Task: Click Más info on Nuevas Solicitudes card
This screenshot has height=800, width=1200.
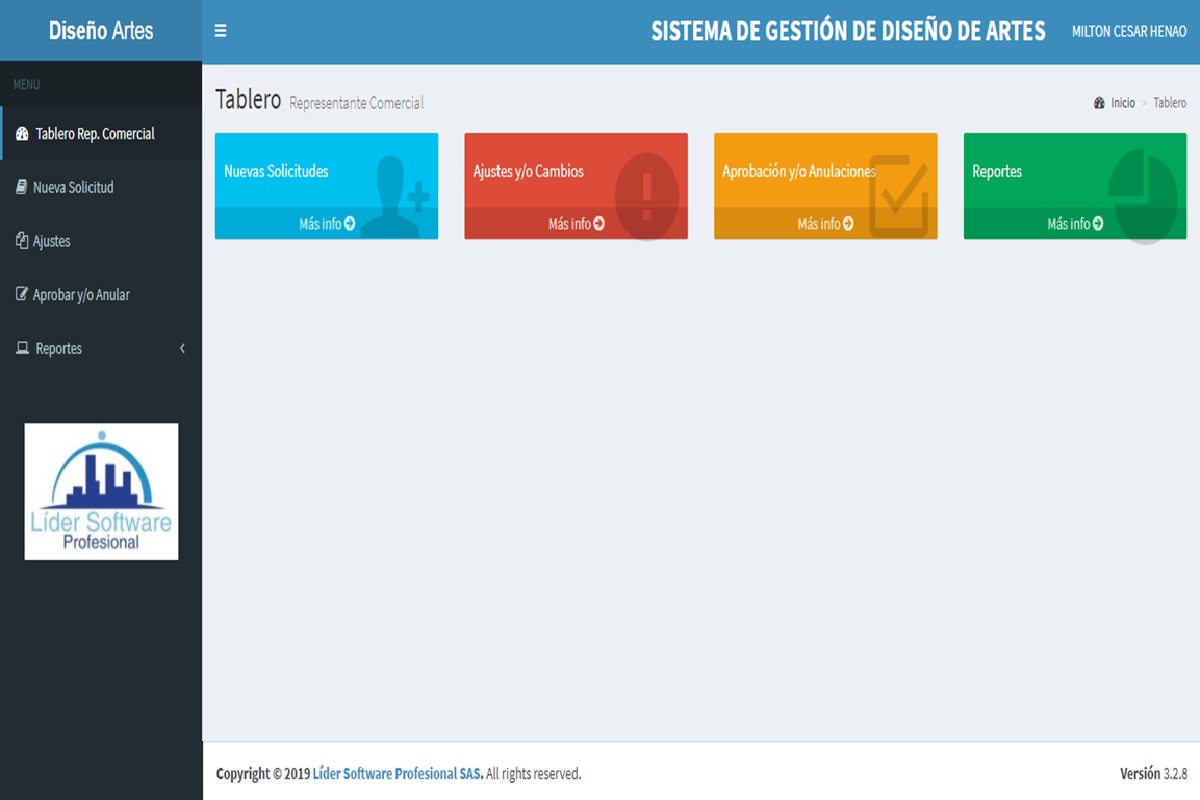Action: point(326,224)
